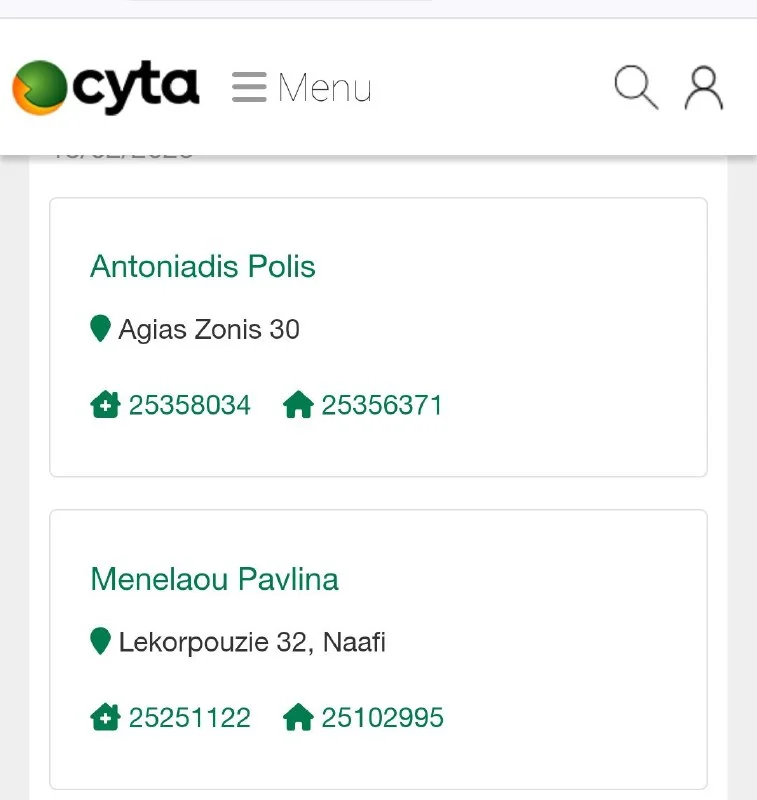Click pharmacy icon beside 25251122
Image resolution: width=757 pixels, height=800 pixels.
(105, 717)
